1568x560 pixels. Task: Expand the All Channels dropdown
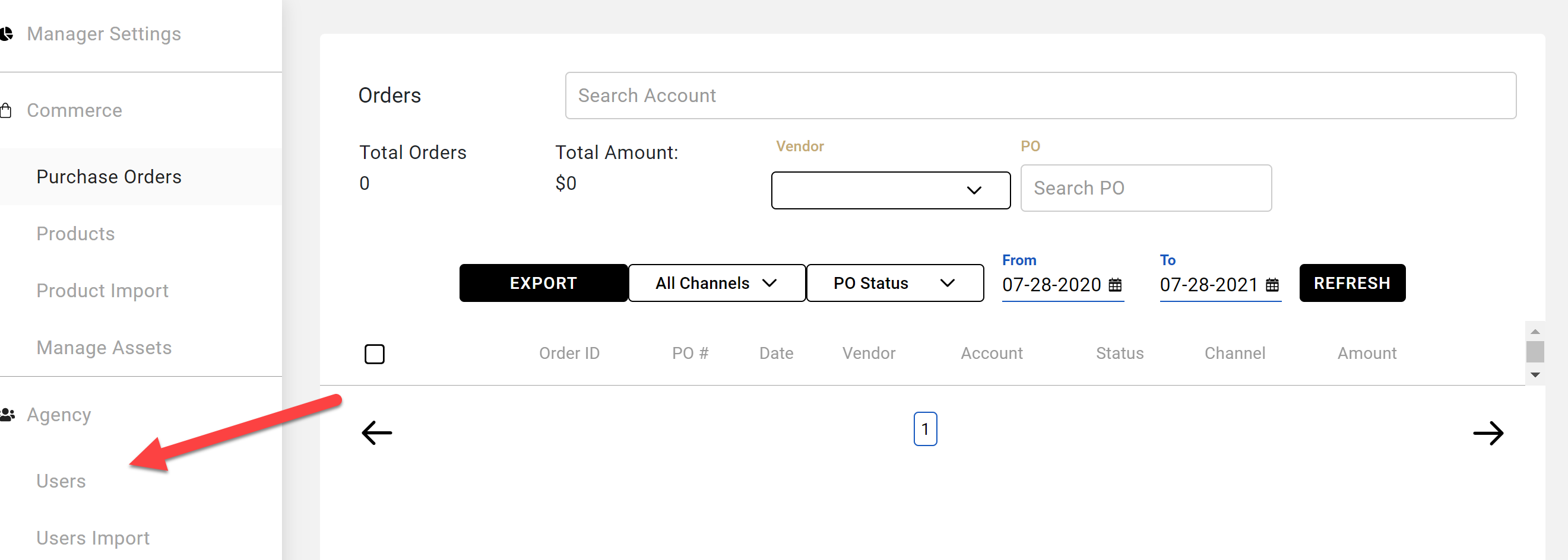(x=717, y=283)
